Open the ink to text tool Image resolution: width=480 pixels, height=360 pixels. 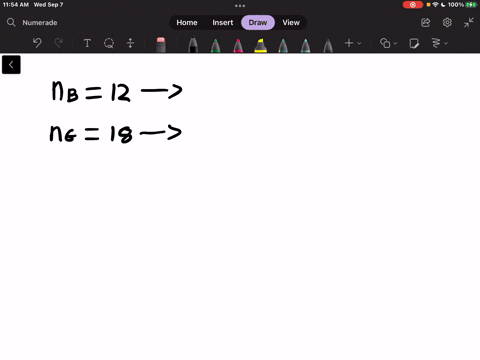(436, 43)
